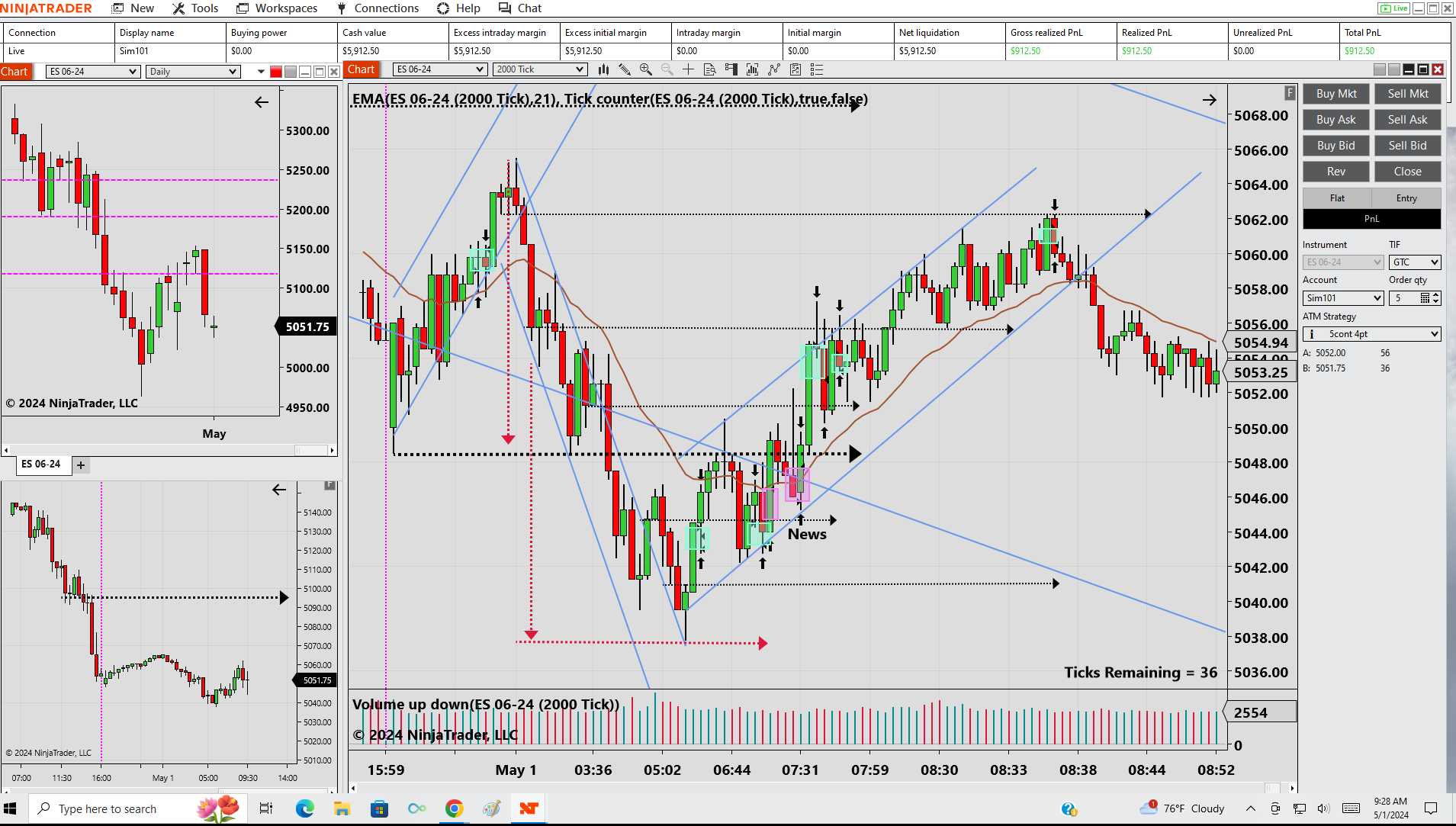
Task: Click the Close position button
Action: point(1408,172)
